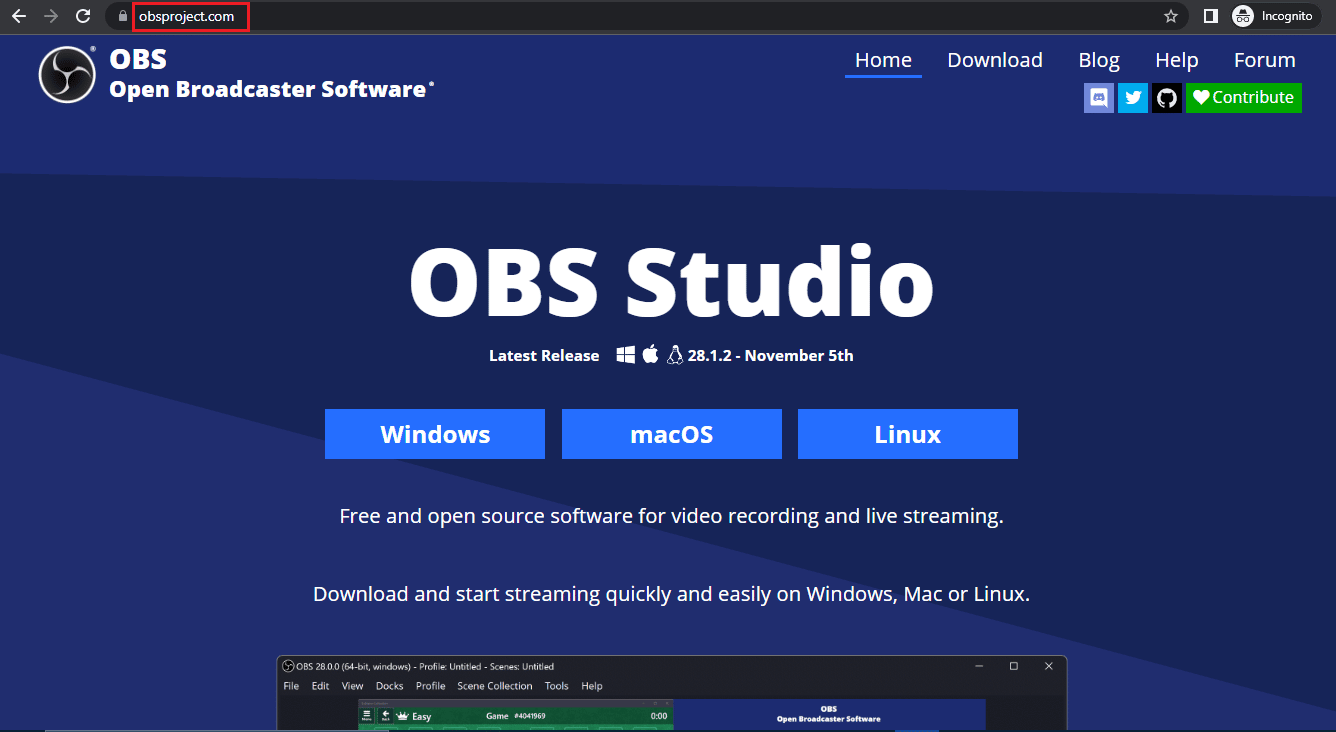Download OBS using the Linux button
This screenshot has height=732, width=1336.
pos(908,434)
